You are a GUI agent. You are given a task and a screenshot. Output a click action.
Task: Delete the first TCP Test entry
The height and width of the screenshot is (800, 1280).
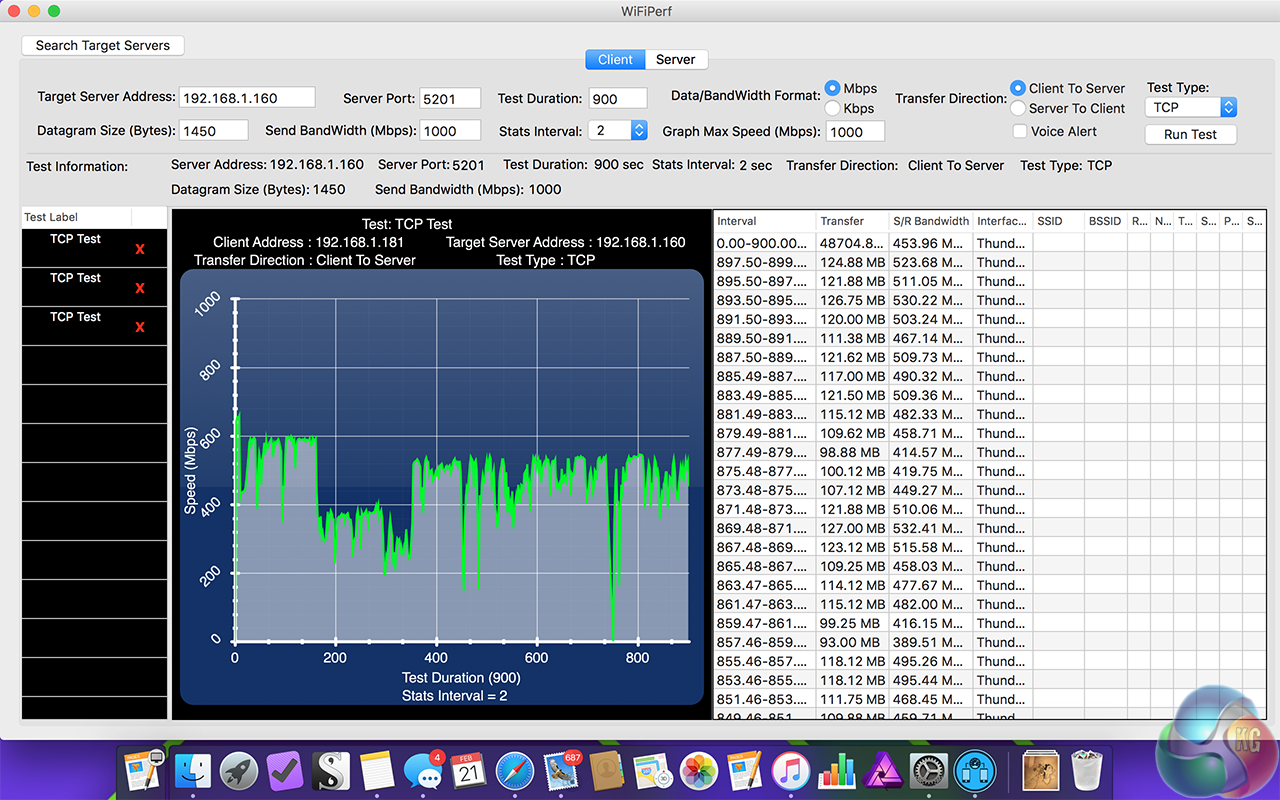(140, 249)
